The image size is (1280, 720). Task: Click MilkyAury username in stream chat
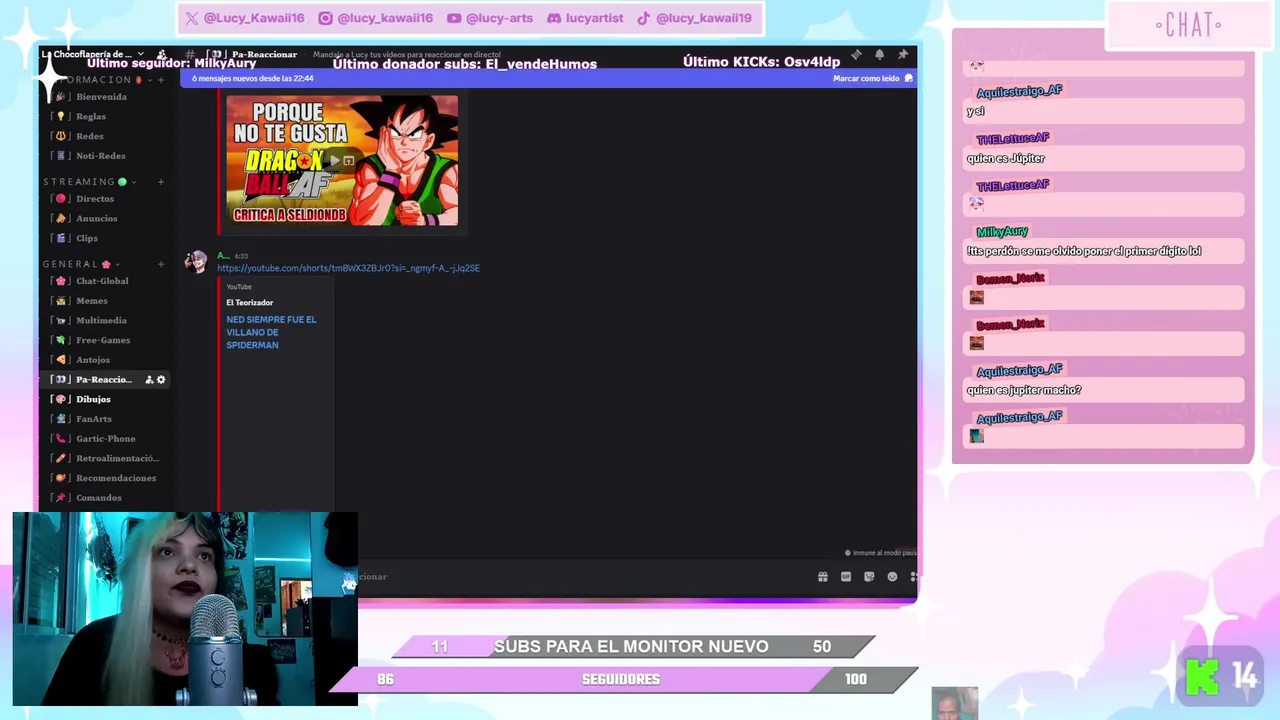coord(1002,232)
